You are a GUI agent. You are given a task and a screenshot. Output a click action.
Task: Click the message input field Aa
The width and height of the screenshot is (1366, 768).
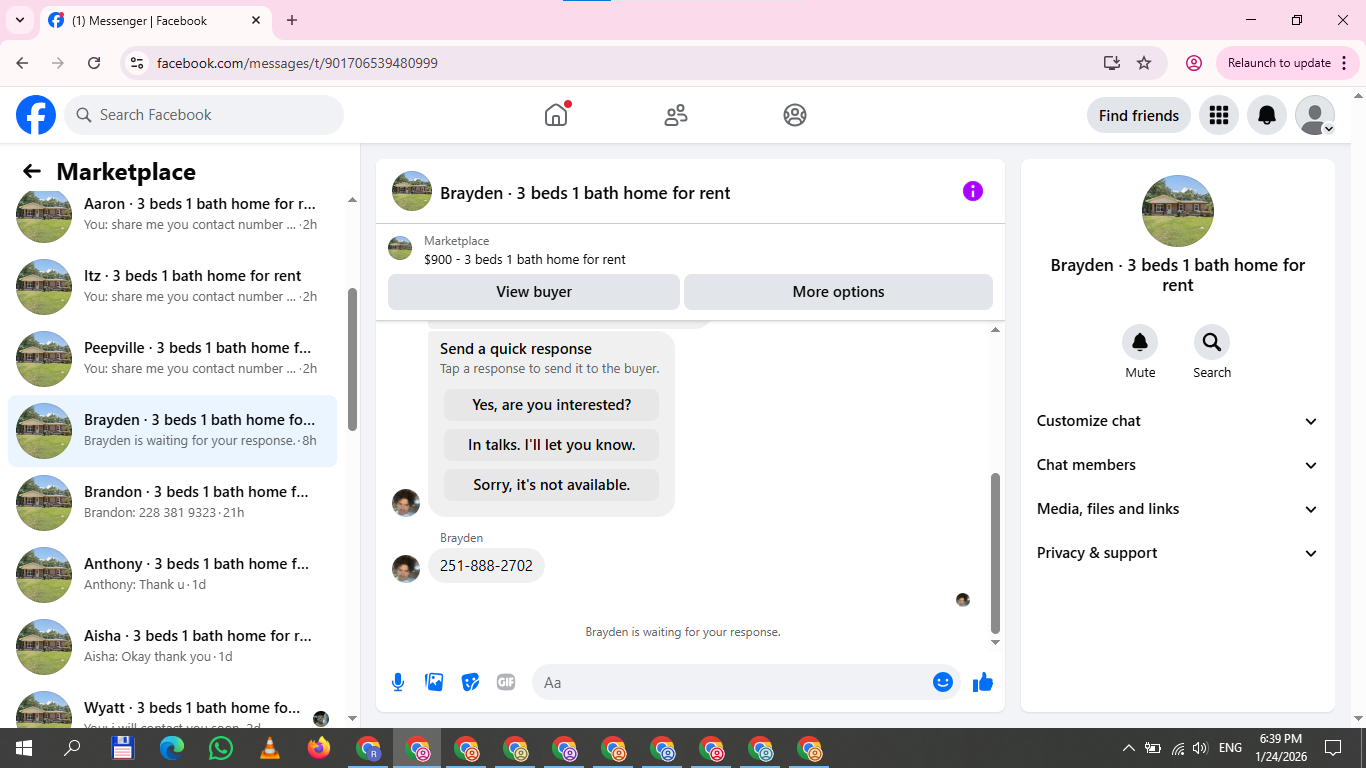(730, 682)
